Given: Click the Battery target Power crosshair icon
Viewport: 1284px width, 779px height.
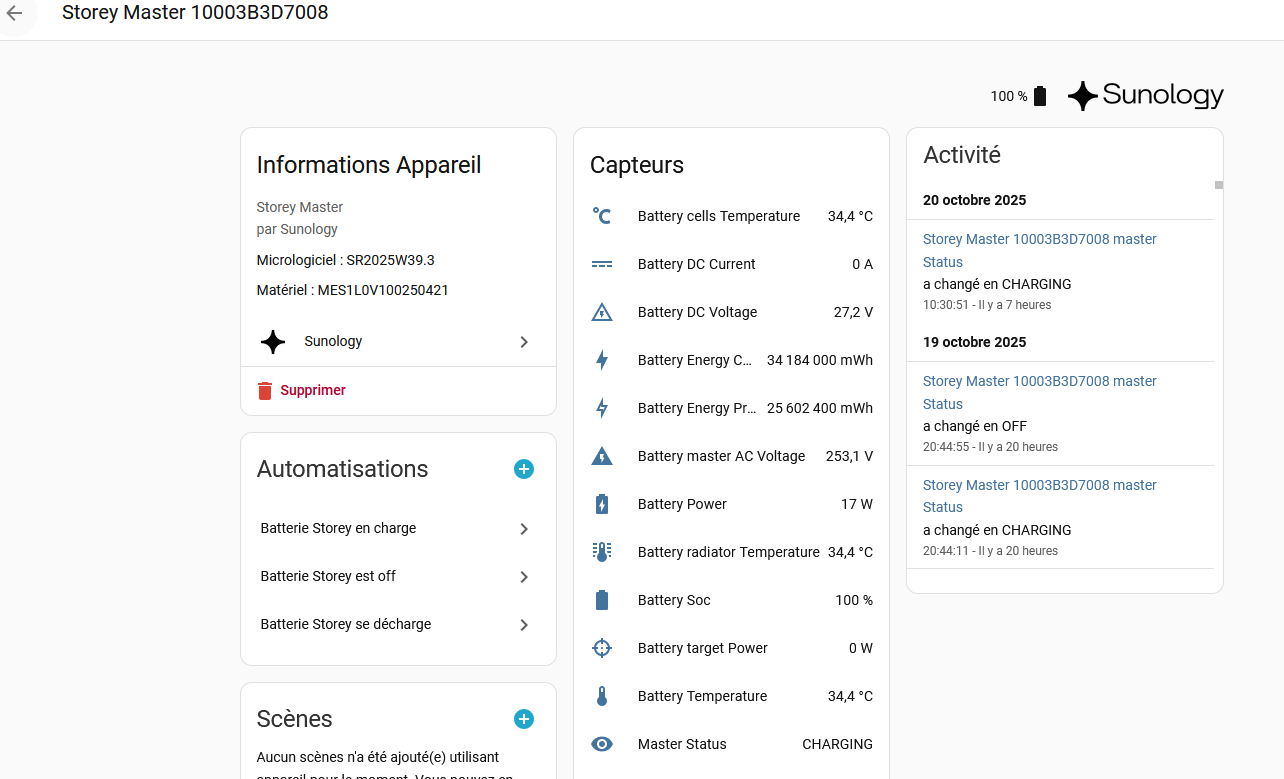Looking at the screenshot, I should click(601, 648).
